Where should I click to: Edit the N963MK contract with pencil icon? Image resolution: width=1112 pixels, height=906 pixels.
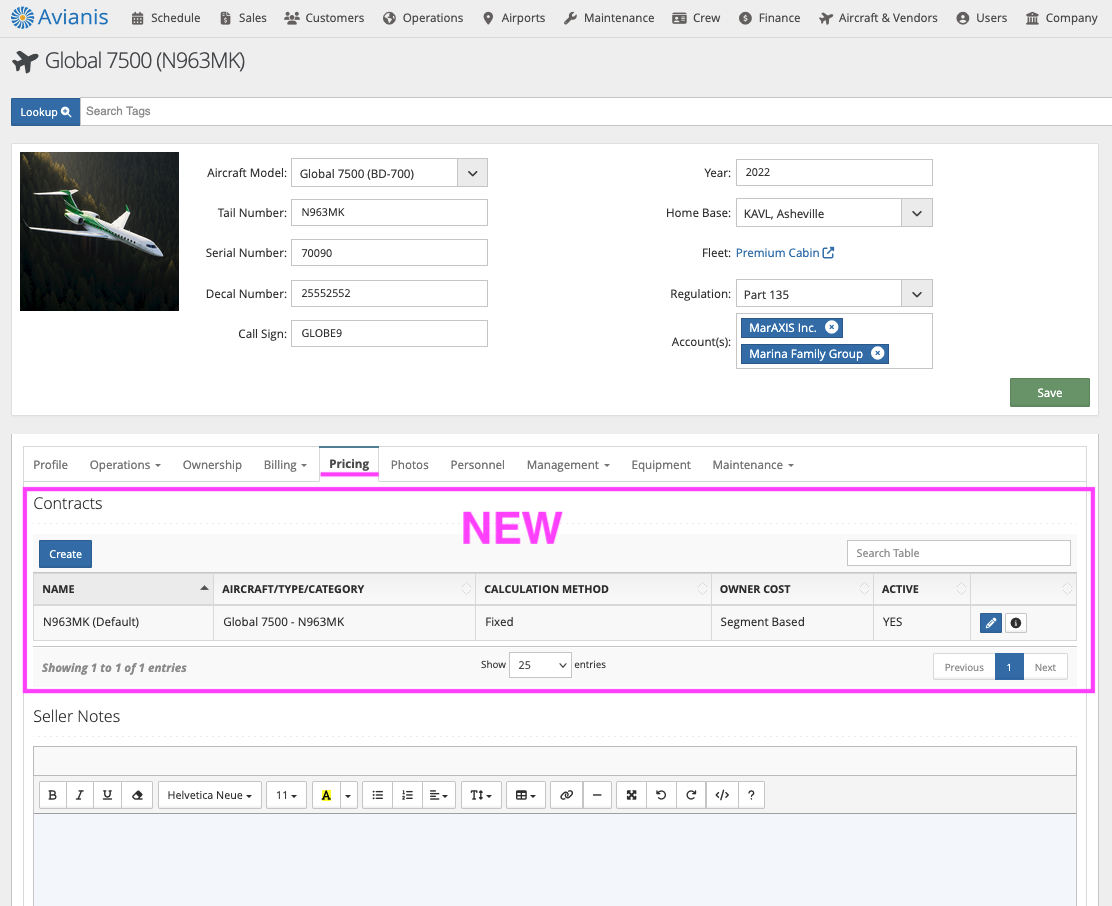(x=991, y=623)
